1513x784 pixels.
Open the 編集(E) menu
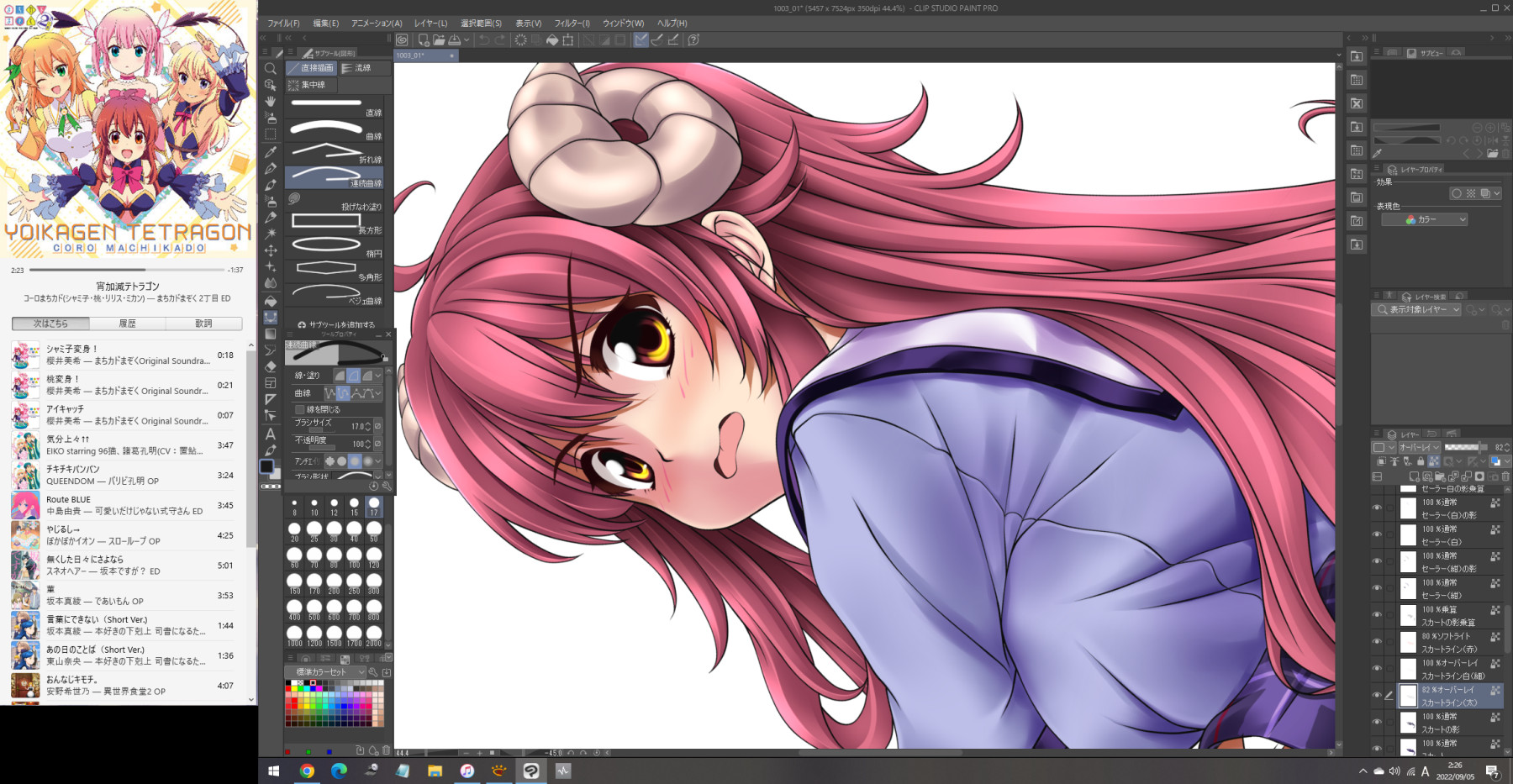click(325, 24)
